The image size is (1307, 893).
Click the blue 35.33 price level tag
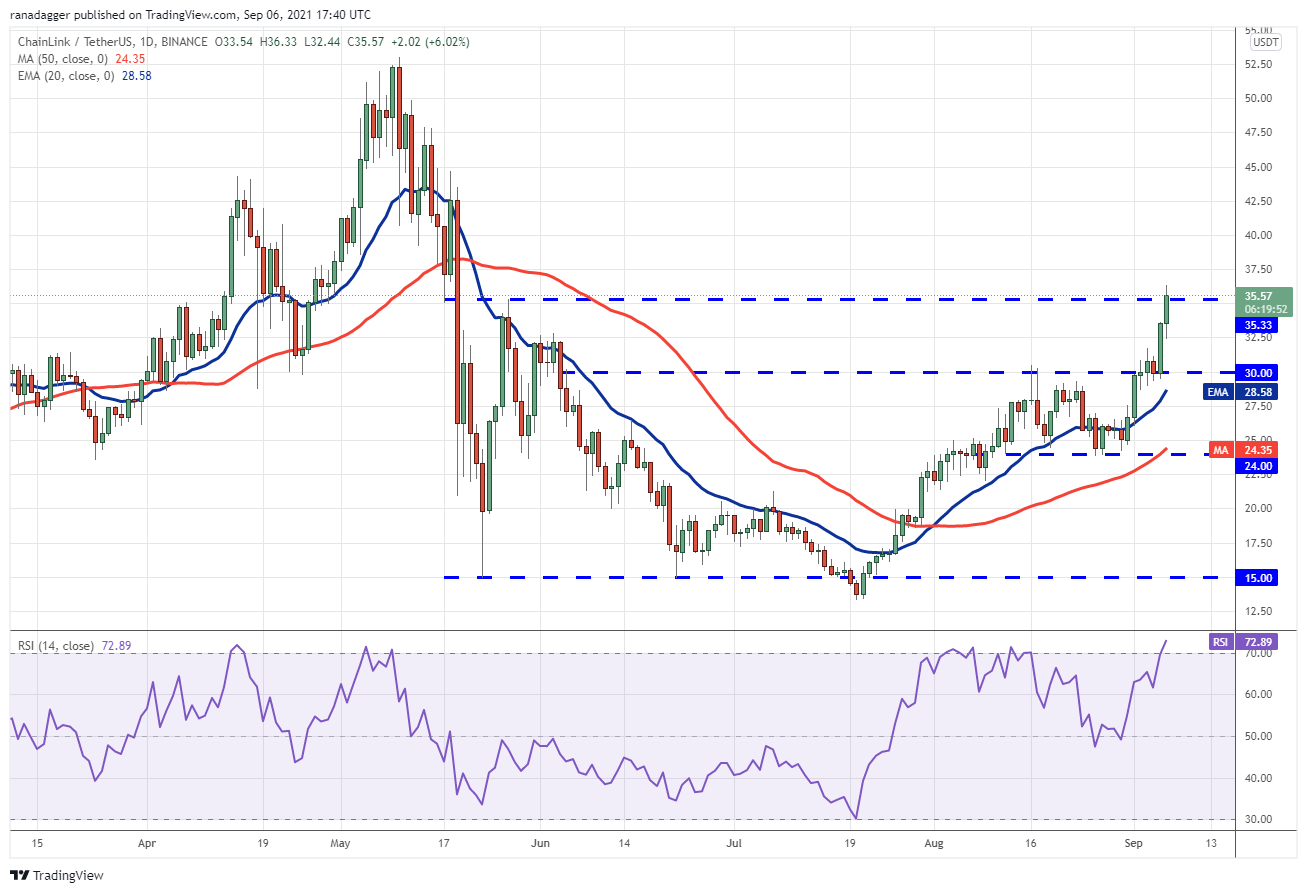(x=1258, y=325)
